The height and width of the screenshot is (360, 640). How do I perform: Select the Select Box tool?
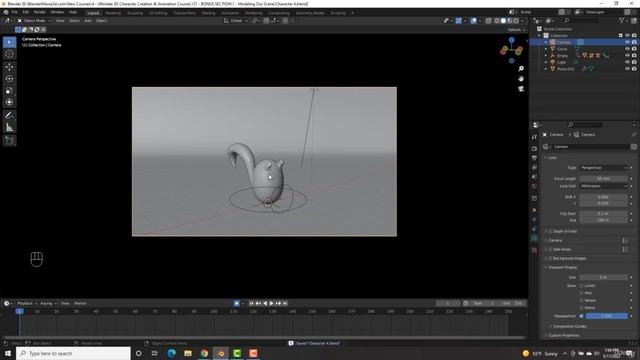pyautogui.click(x=9, y=42)
